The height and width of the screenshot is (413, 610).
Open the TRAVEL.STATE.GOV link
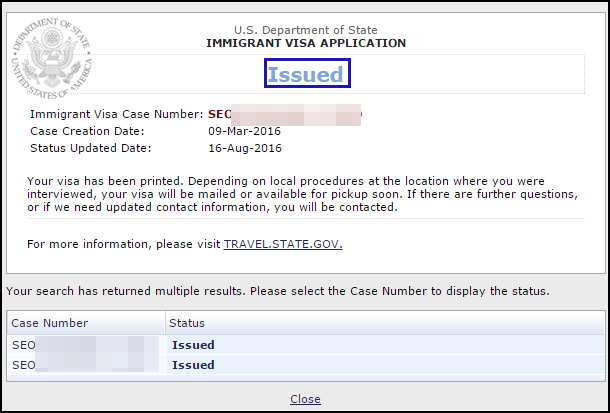pos(283,244)
